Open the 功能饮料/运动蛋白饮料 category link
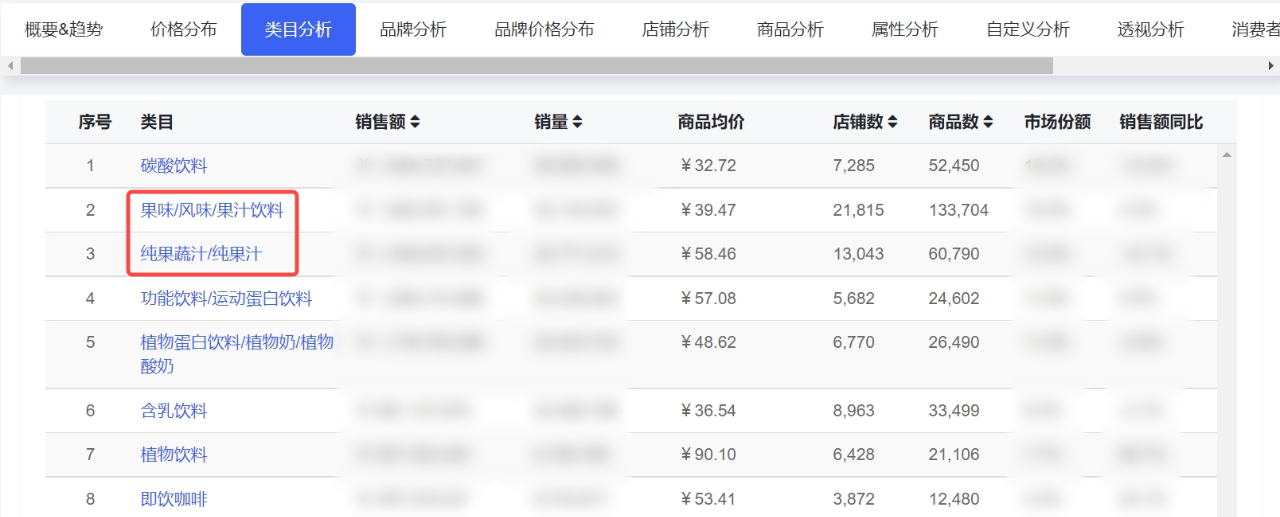Image resolution: width=1280 pixels, height=517 pixels. tap(226, 298)
